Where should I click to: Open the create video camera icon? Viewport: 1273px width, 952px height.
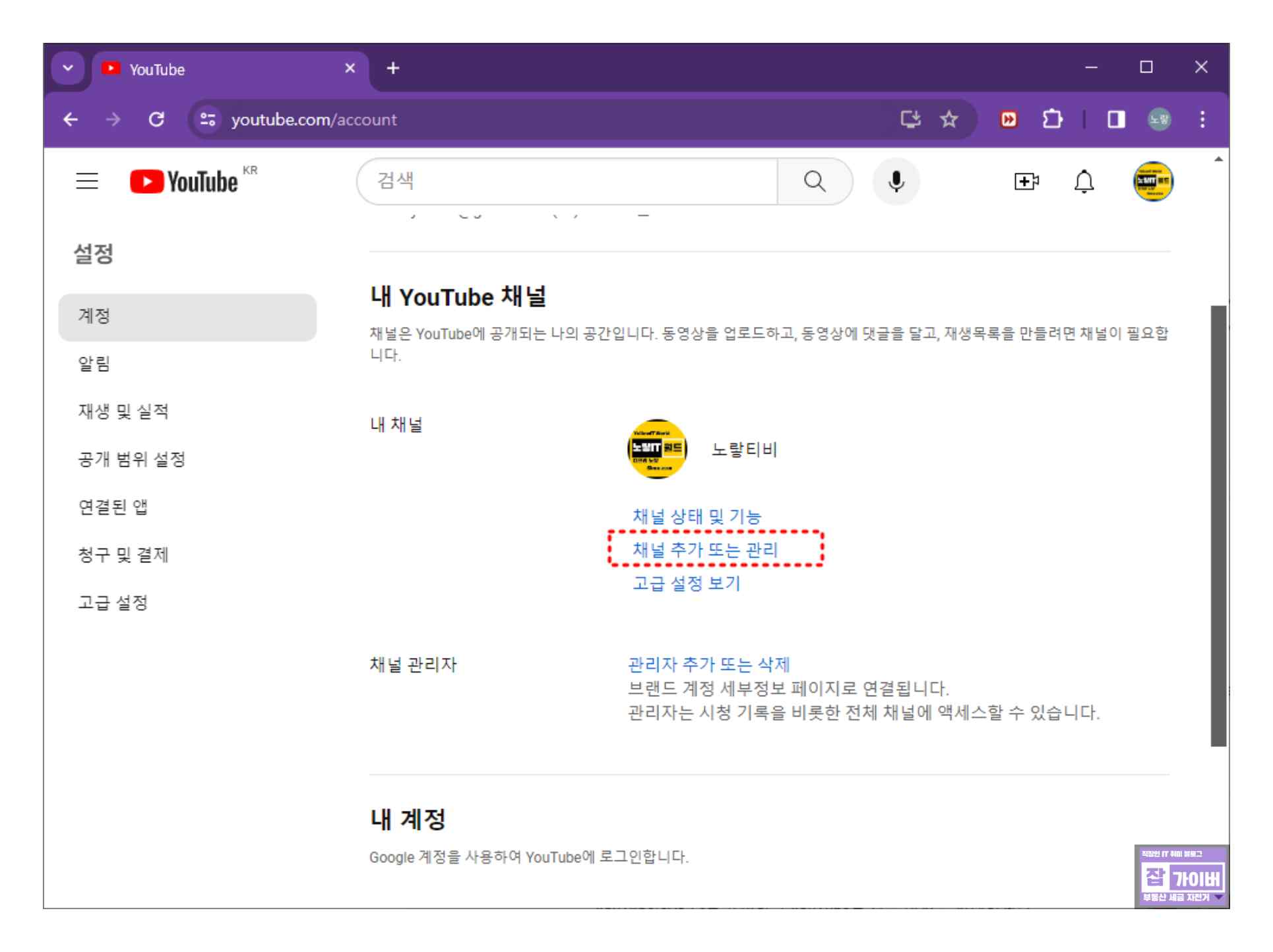tap(1026, 181)
